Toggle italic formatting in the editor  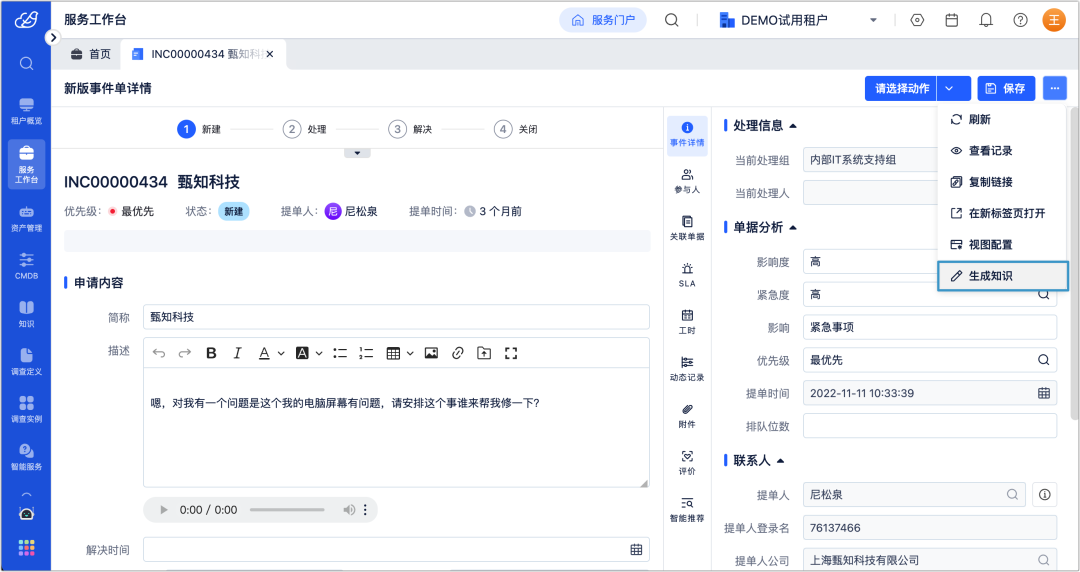(x=238, y=353)
